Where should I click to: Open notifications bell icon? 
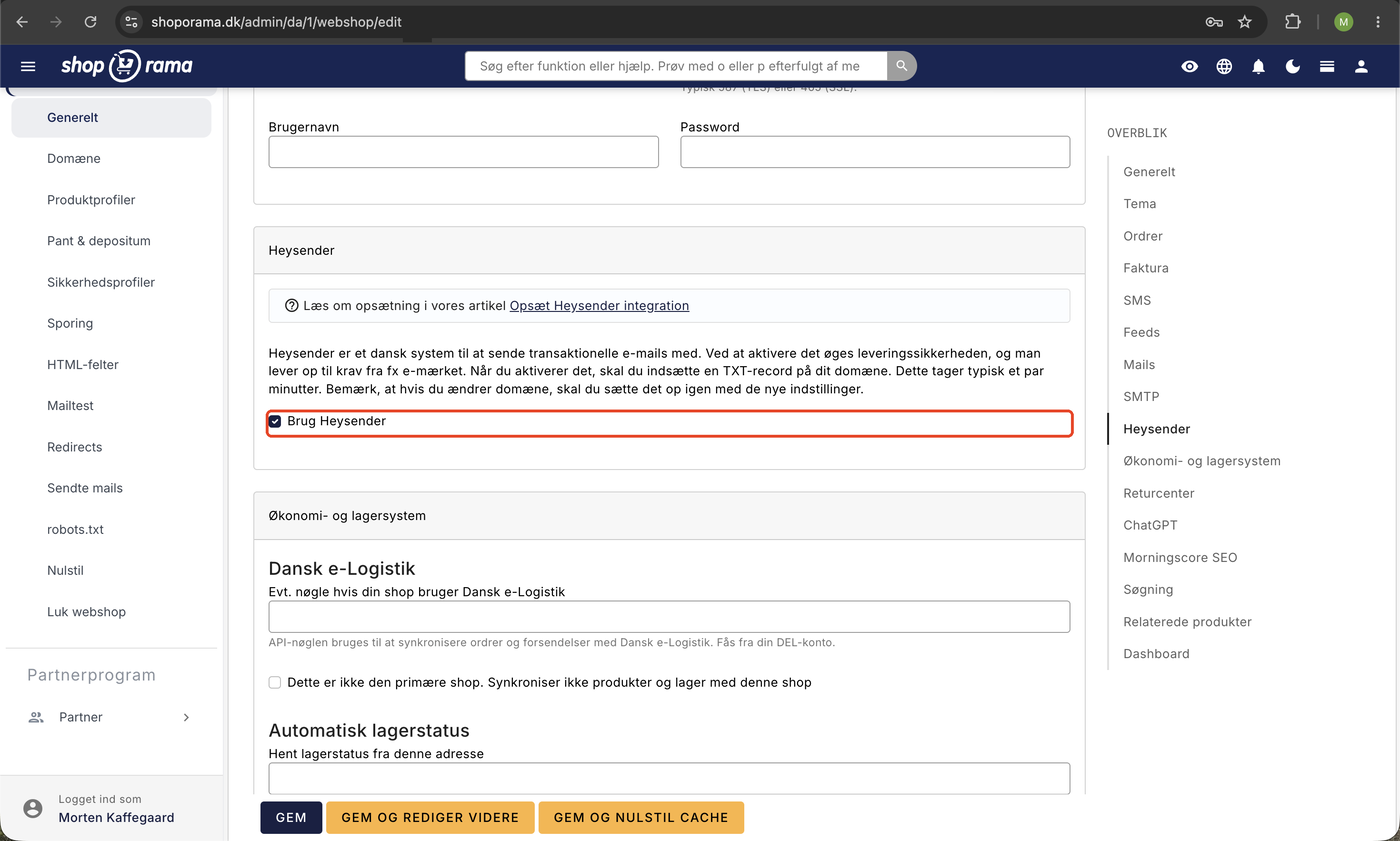point(1258,66)
